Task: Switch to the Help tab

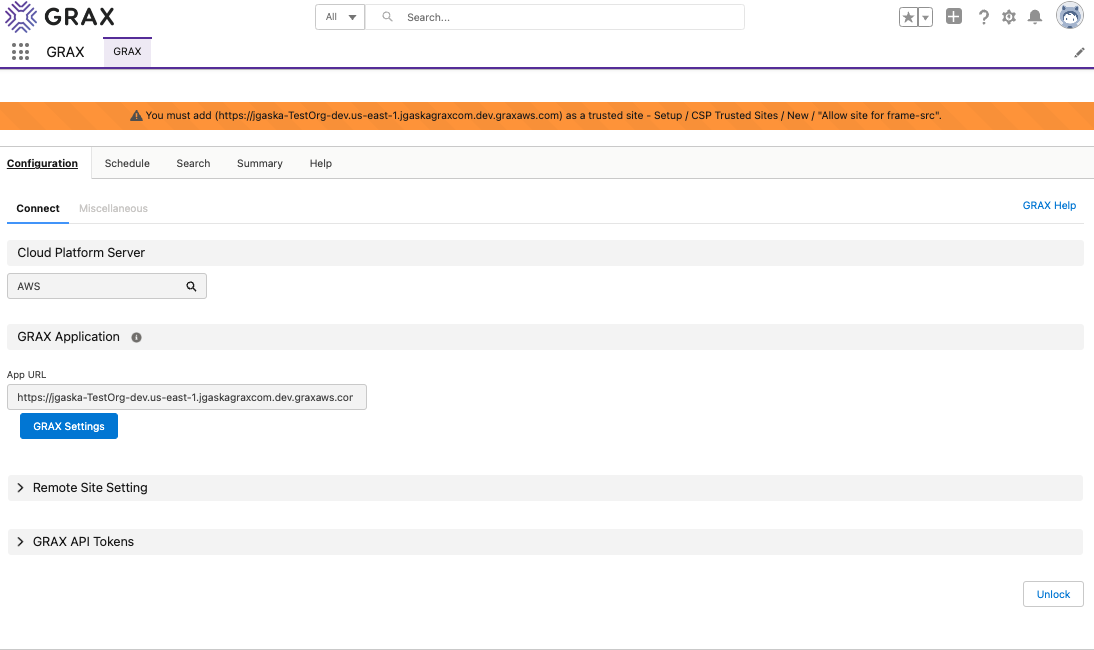Action: (x=321, y=163)
